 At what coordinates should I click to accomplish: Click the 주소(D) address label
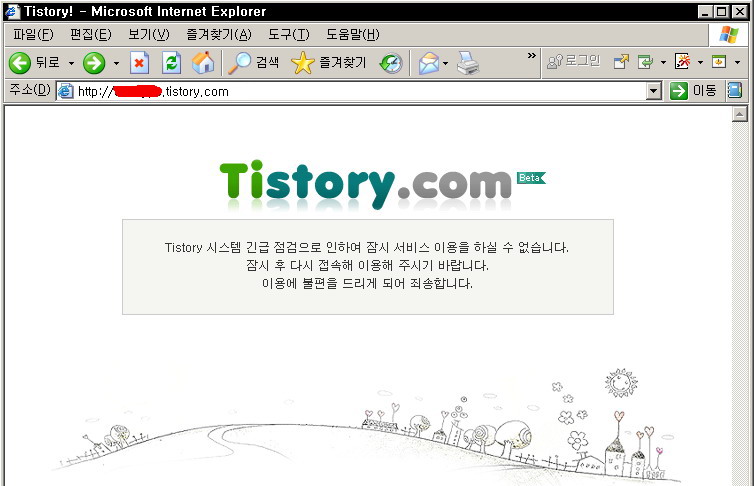tap(30, 90)
